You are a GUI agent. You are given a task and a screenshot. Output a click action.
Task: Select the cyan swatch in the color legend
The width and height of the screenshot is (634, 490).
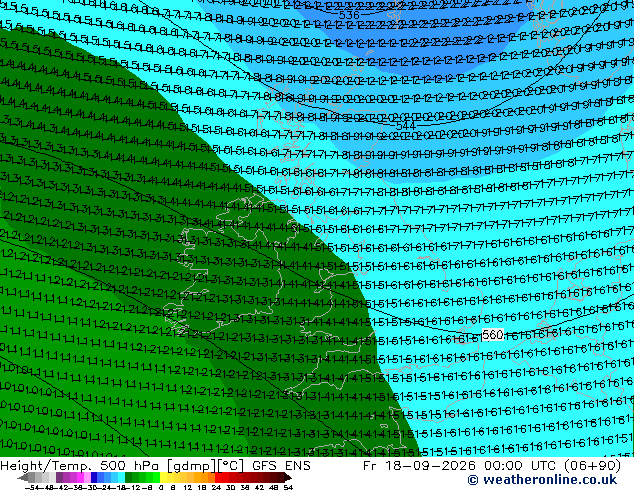click(121, 477)
